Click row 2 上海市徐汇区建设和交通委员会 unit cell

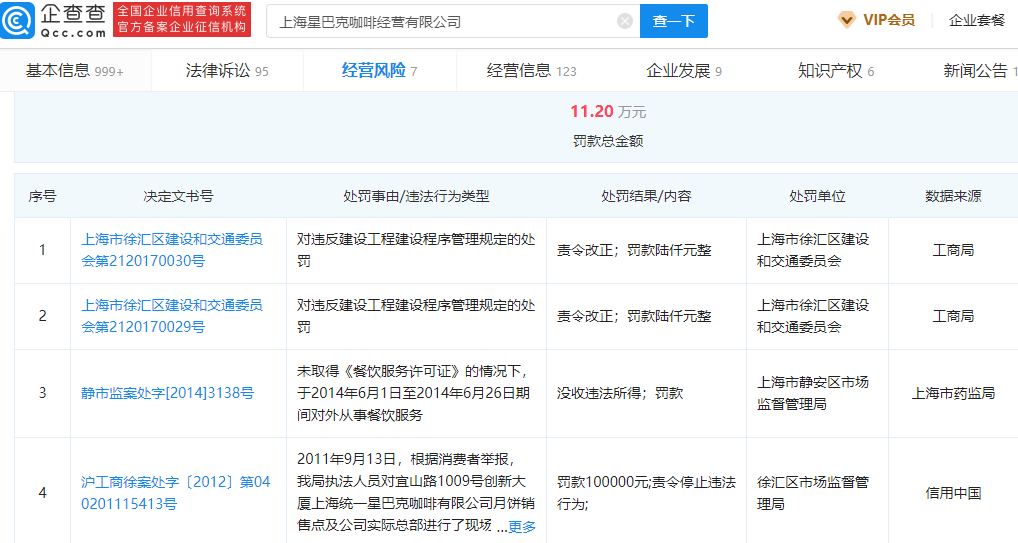tap(813, 316)
